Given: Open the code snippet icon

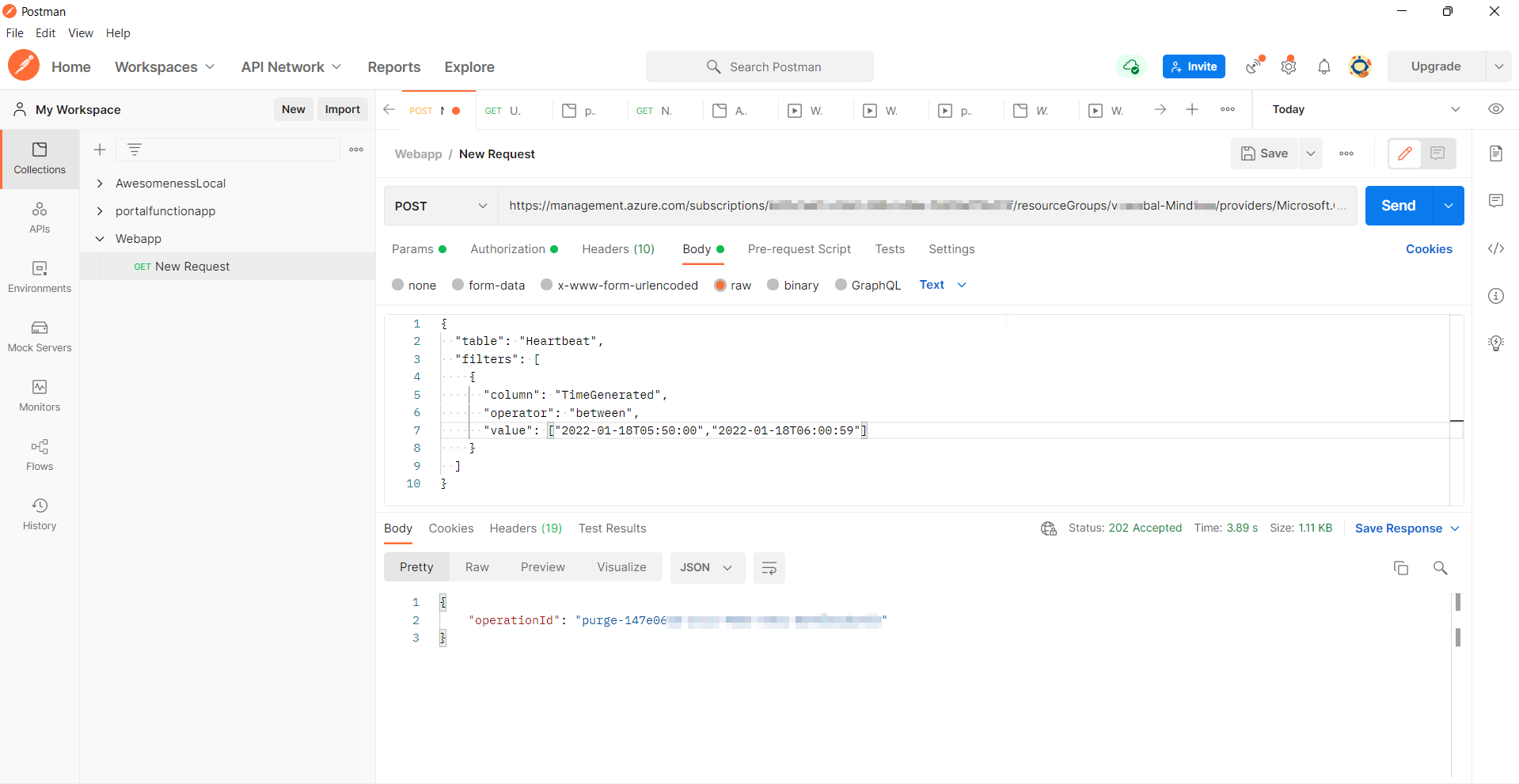Looking at the screenshot, I should tap(1496, 248).
